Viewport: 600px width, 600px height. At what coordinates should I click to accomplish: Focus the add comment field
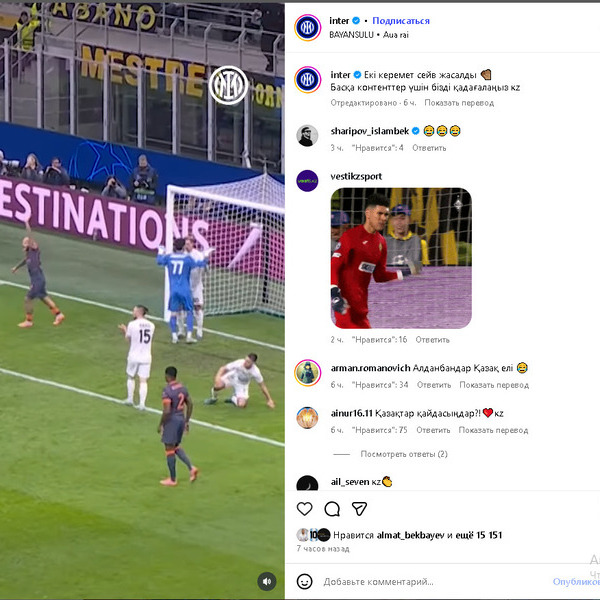[x=432, y=582]
